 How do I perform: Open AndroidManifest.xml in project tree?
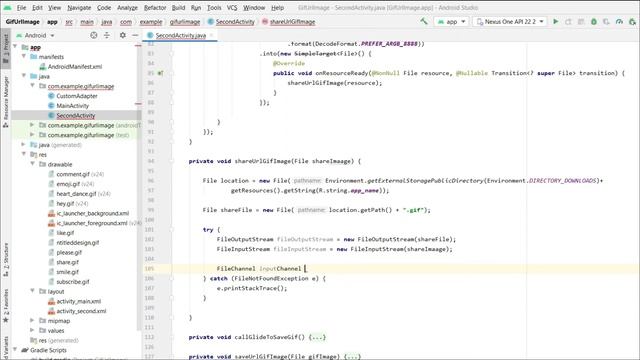tap(71, 67)
